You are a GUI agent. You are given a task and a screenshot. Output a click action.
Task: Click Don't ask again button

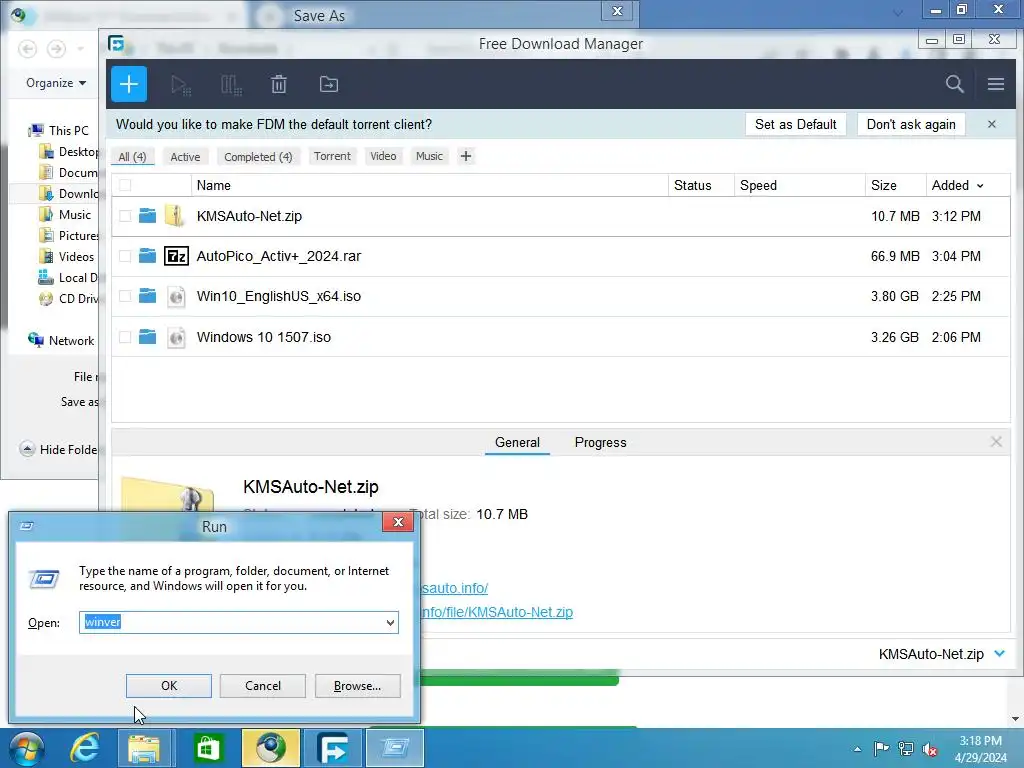click(x=911, y=124)
